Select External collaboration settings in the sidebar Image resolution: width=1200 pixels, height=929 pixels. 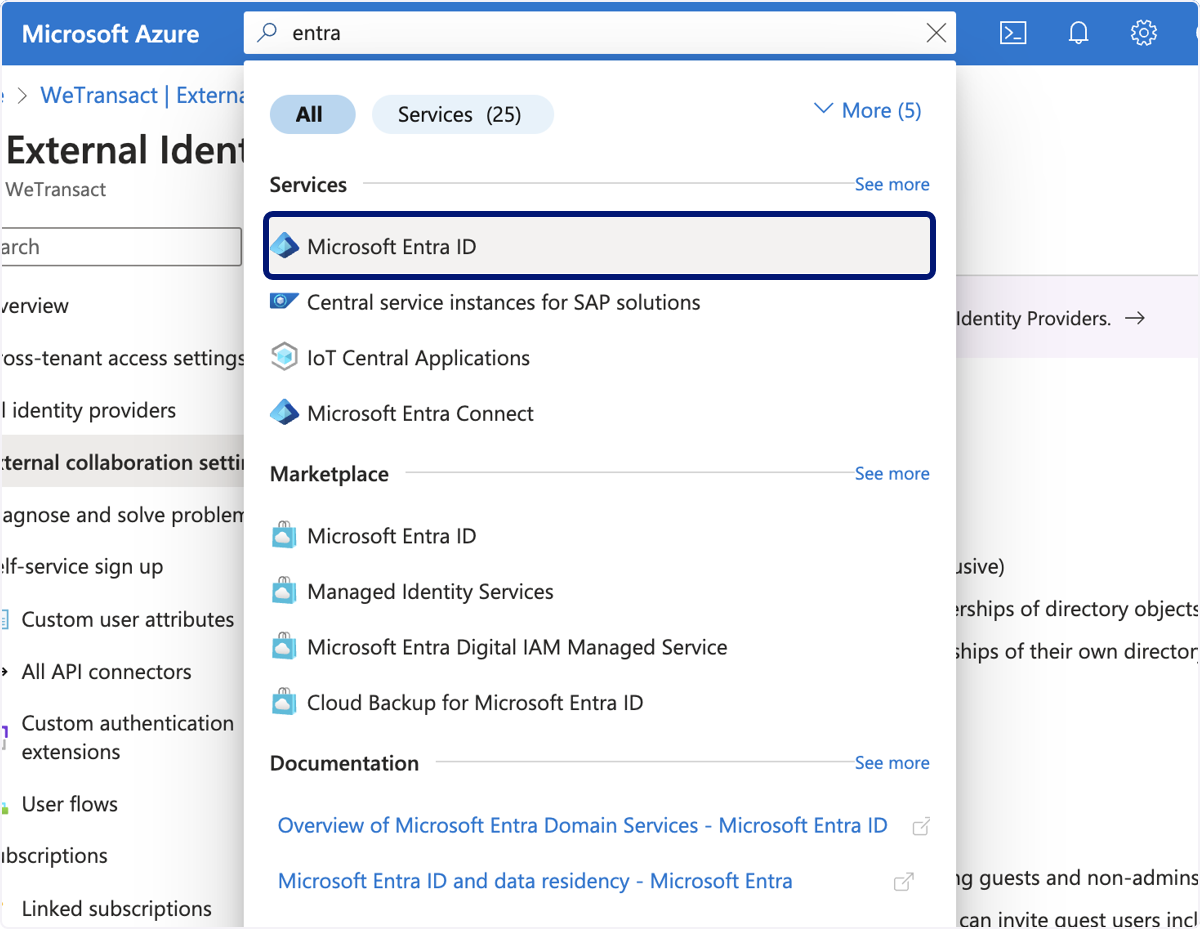122,462
